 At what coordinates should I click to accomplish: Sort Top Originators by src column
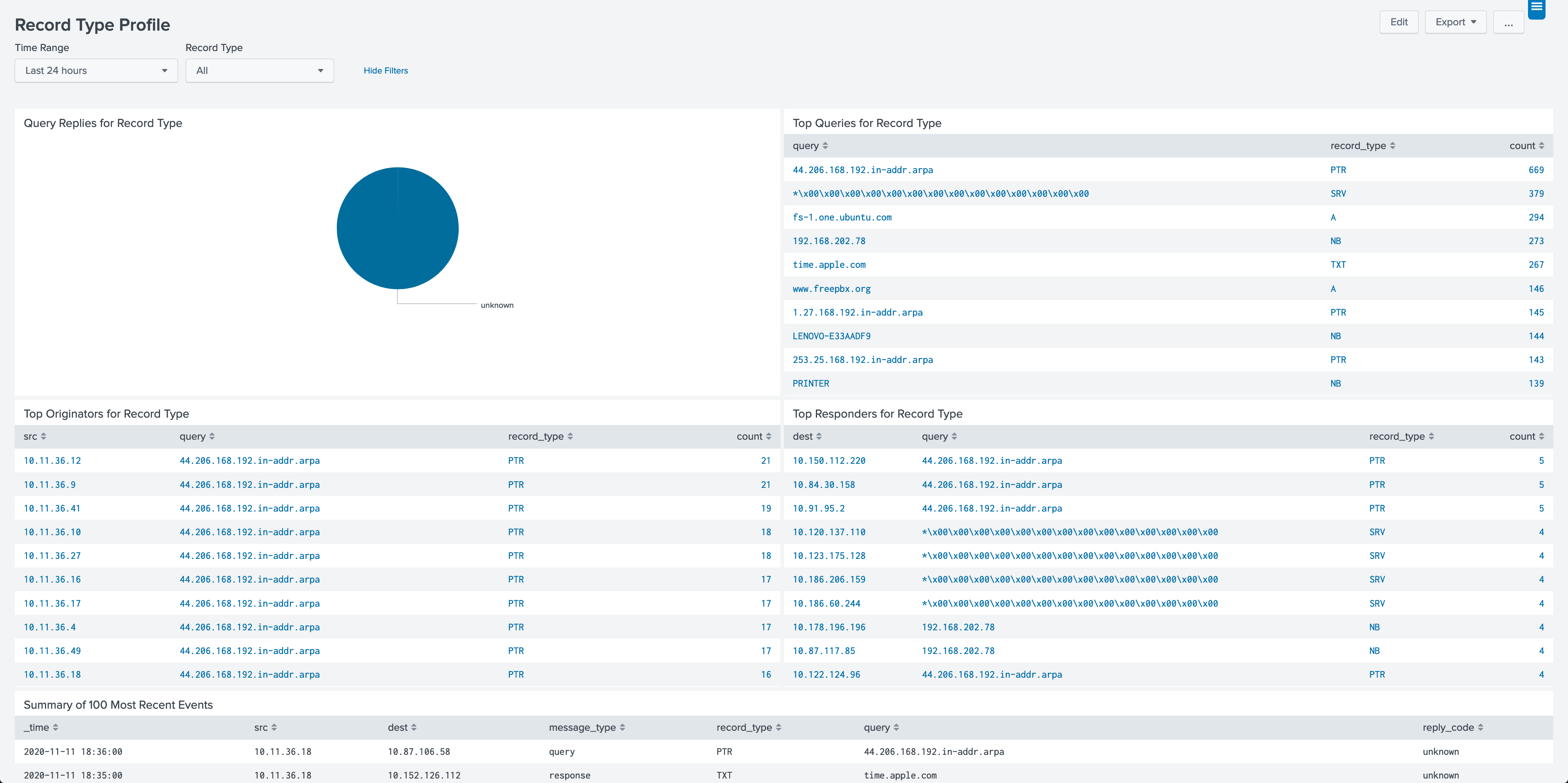pos(35,437)
